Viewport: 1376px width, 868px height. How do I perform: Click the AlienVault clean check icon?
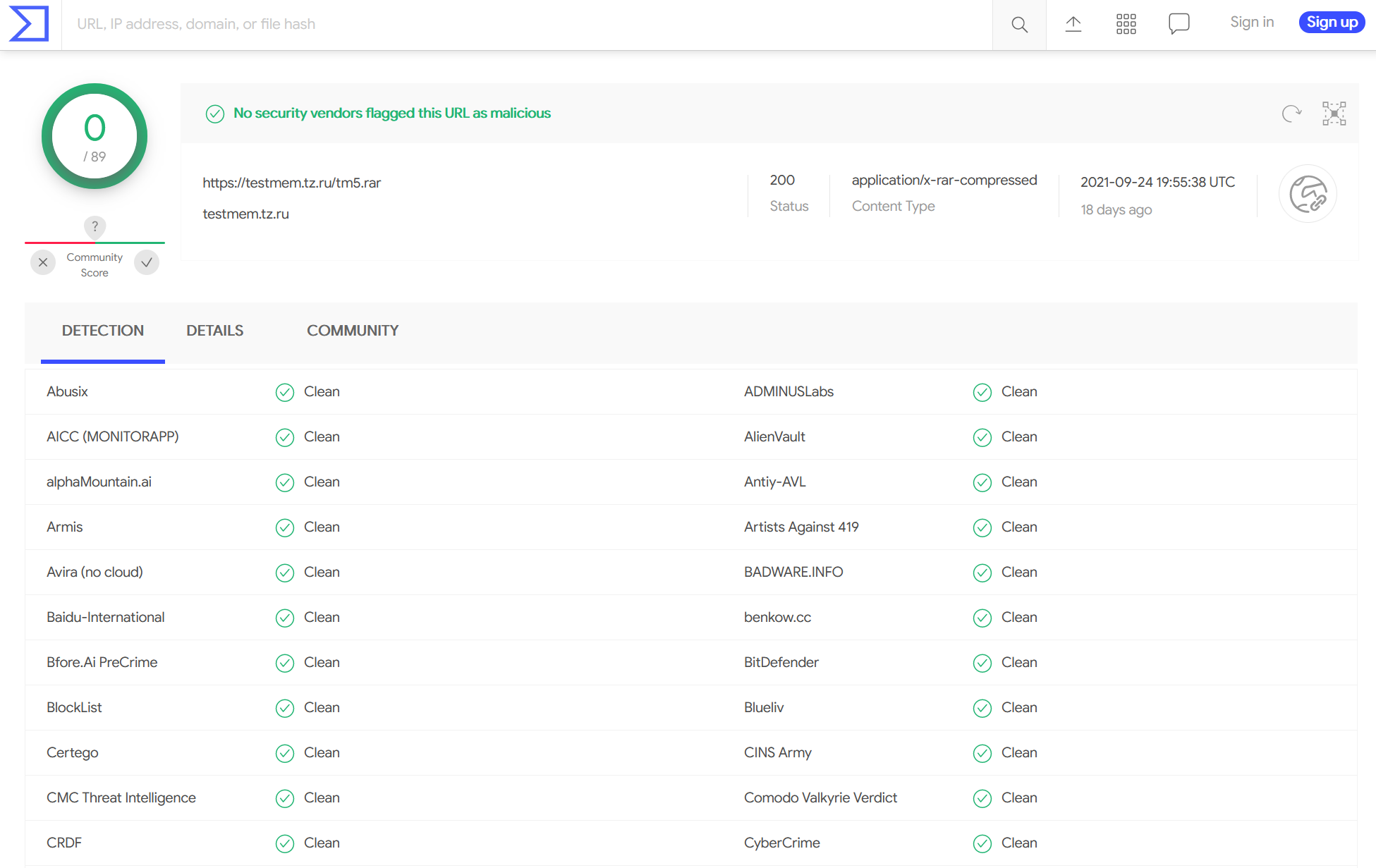point(982,437)
